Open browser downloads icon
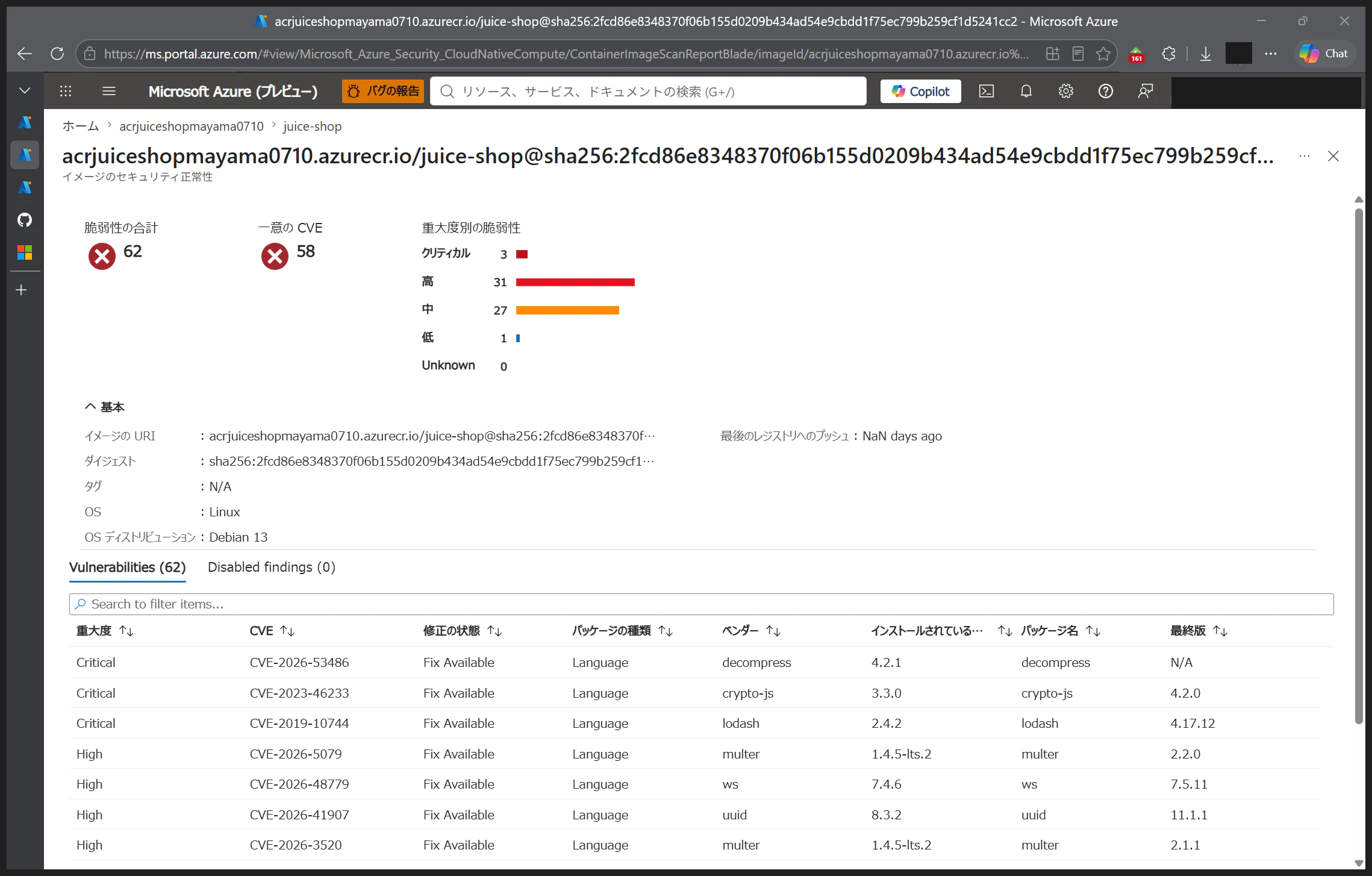Image resolution: width=1372 pixels, height=876 pixels. click(x=1206, y=54)
